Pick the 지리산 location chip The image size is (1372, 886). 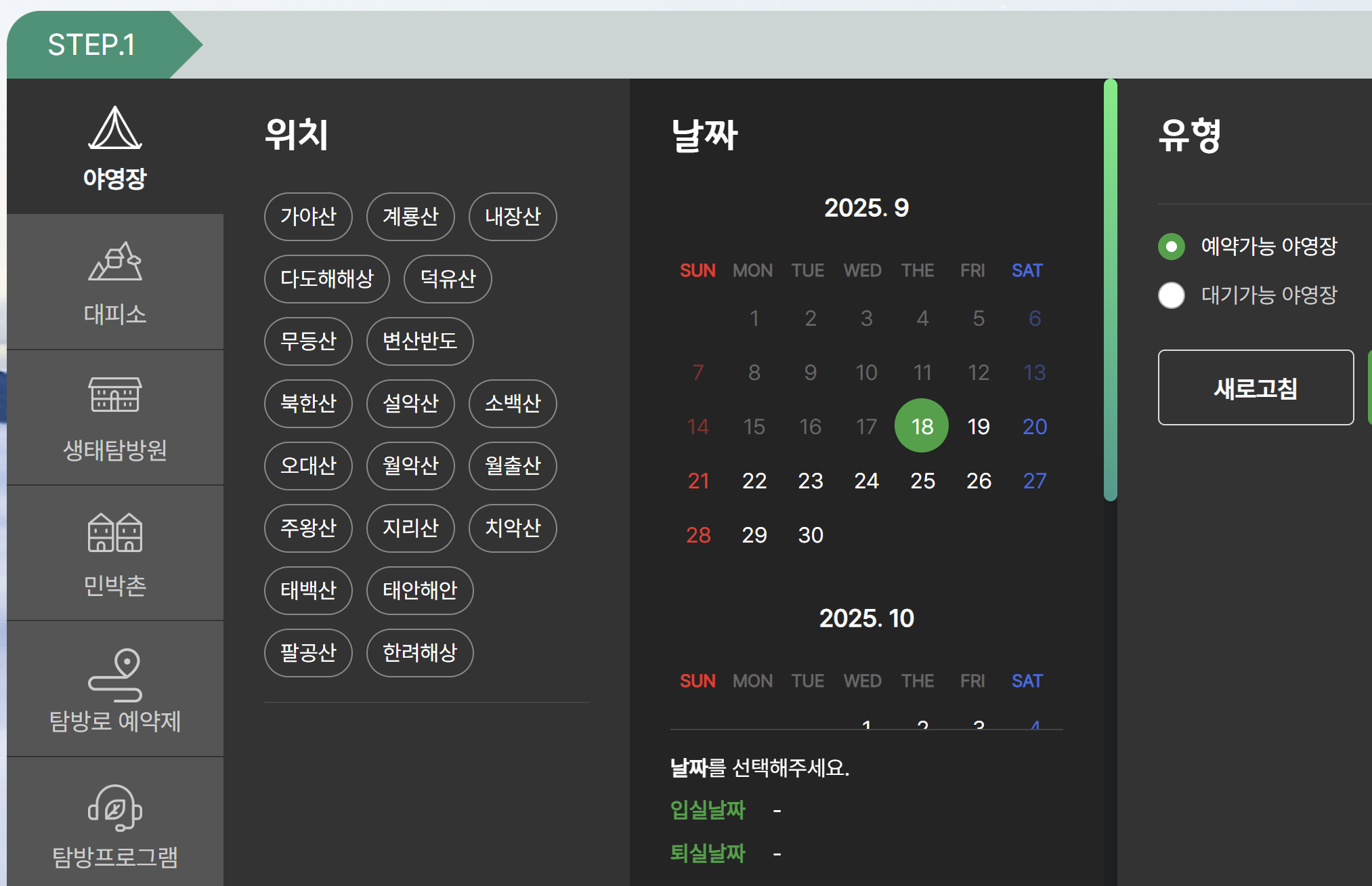coord(410,528)
